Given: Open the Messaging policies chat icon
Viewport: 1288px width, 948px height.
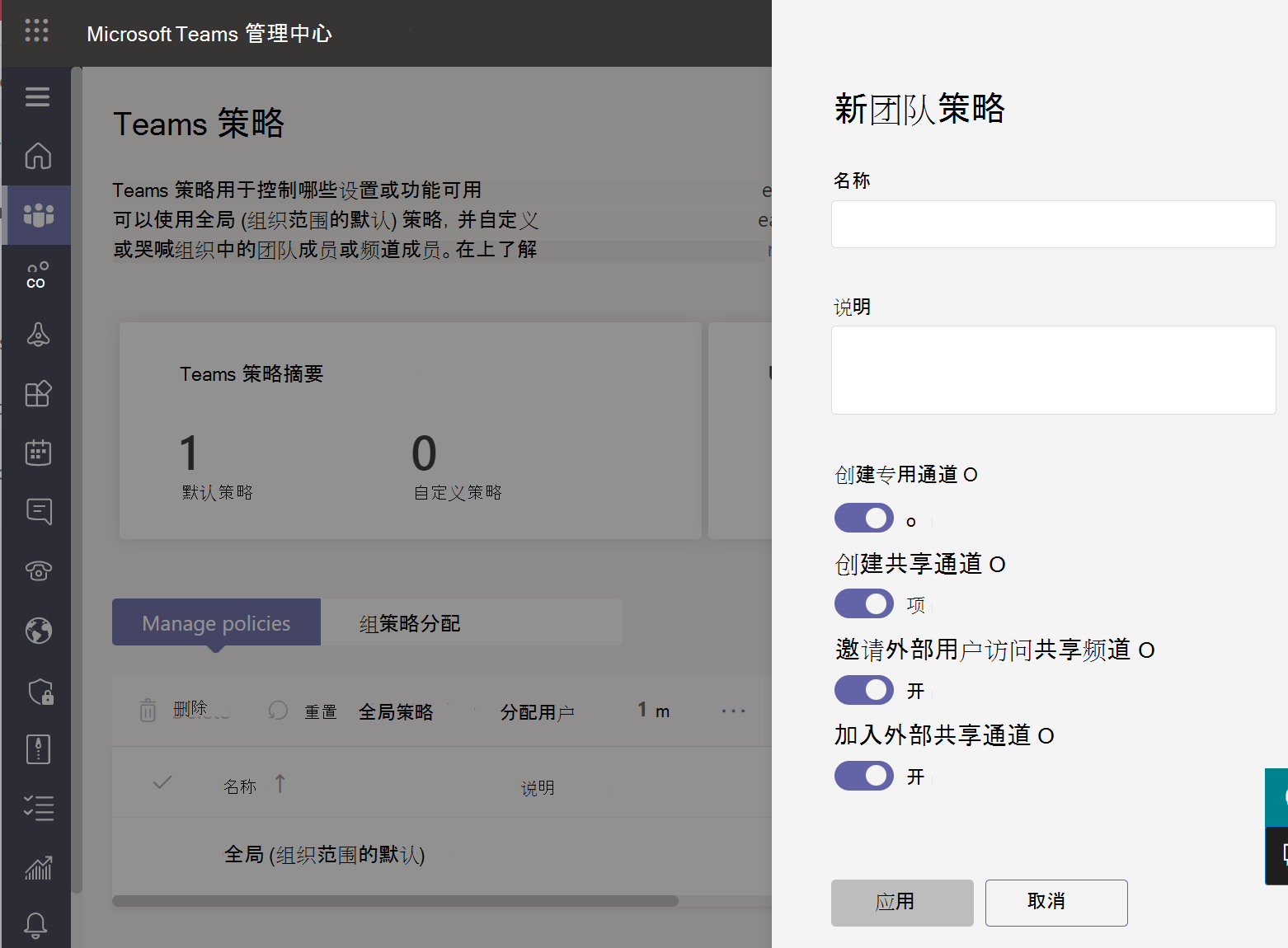Looking at the screenshot, I should pyautogui.click(x=38, y=512).
